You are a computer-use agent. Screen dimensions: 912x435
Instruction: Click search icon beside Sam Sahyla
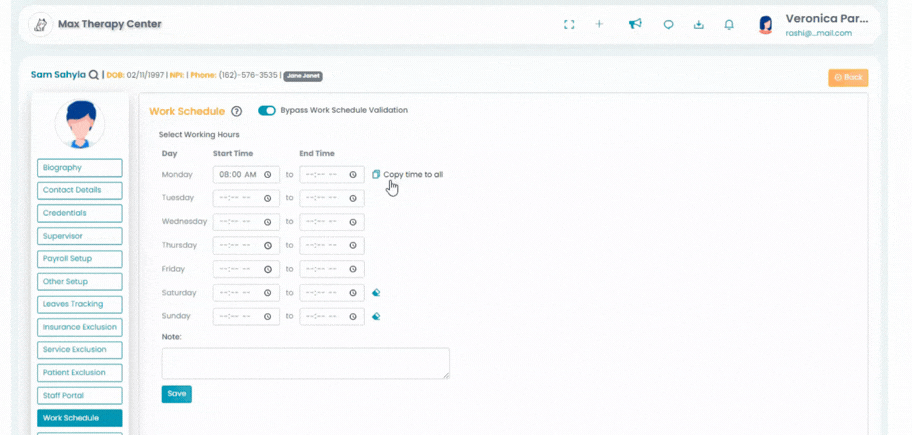[94, 74]
